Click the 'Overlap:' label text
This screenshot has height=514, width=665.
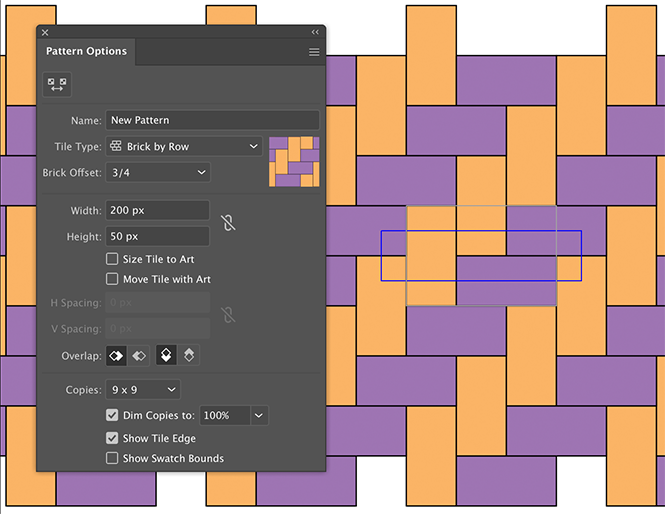(81, 356)
